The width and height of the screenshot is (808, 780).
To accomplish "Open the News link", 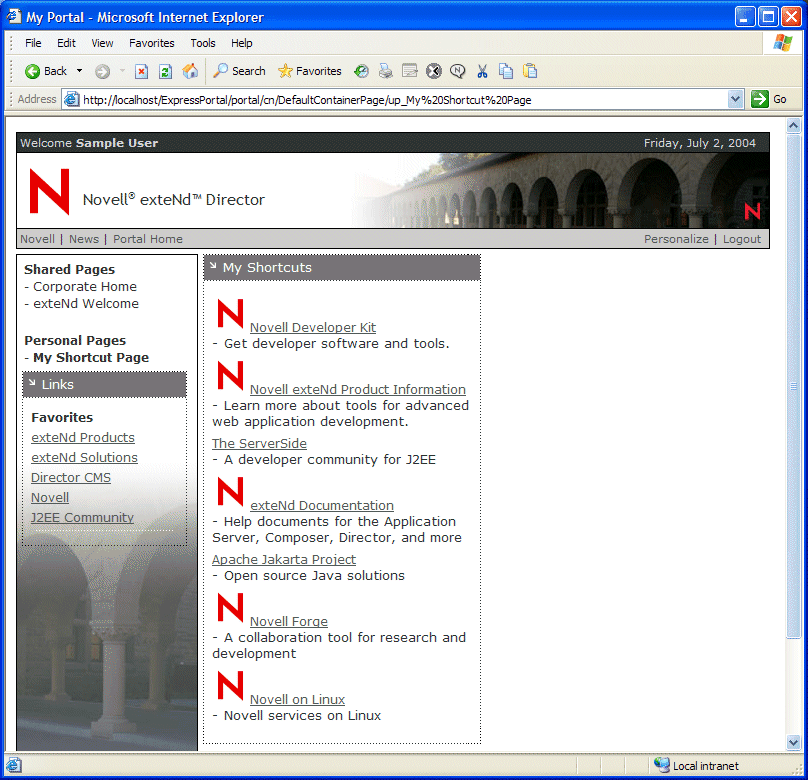I will click(x=83, y=239).
